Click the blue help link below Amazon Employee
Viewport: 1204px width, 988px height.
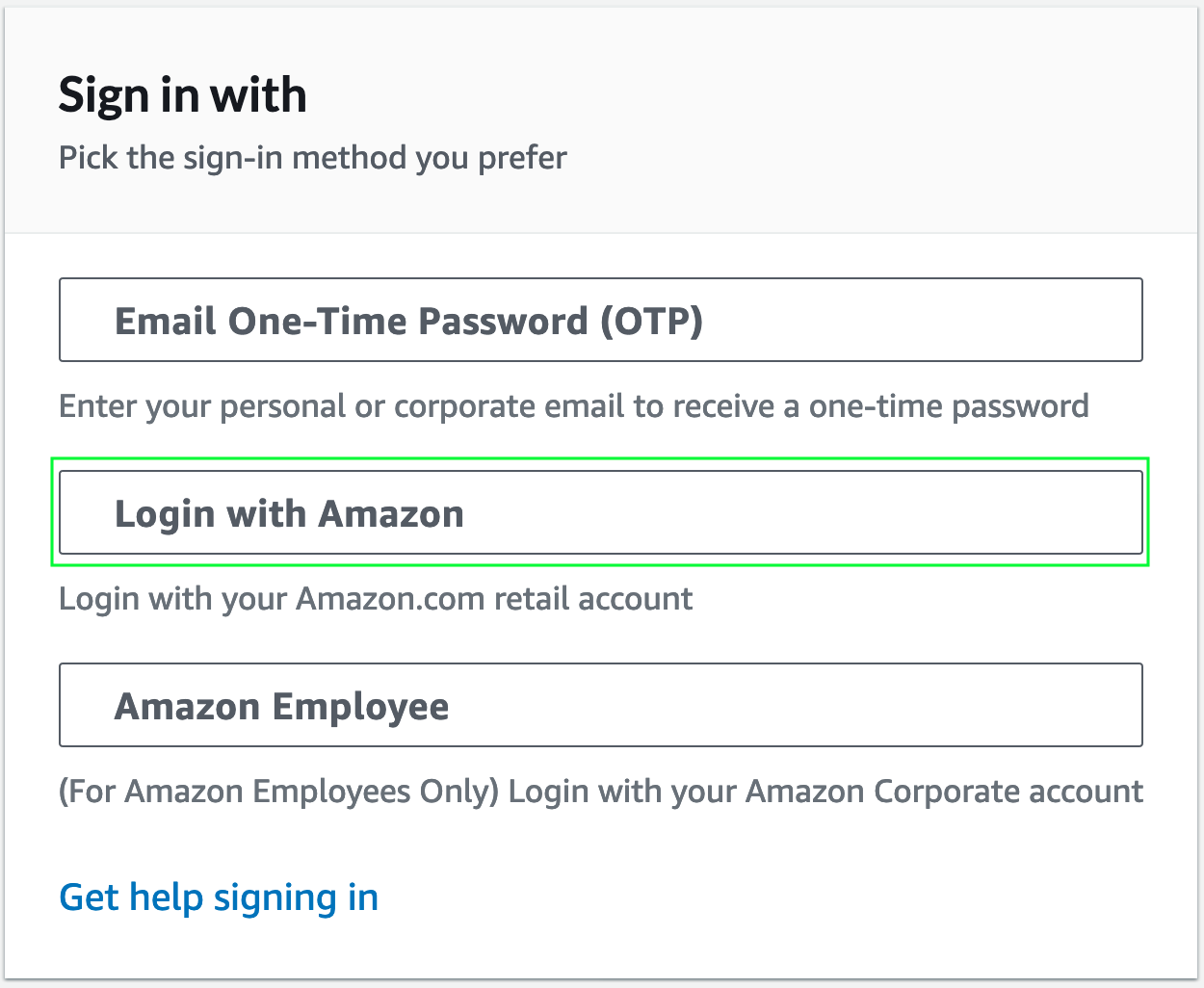219,897
